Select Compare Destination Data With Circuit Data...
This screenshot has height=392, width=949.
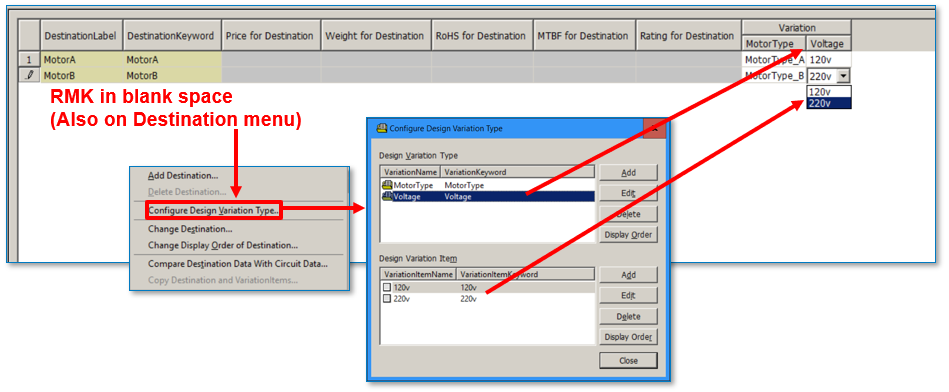click(238, 264)
